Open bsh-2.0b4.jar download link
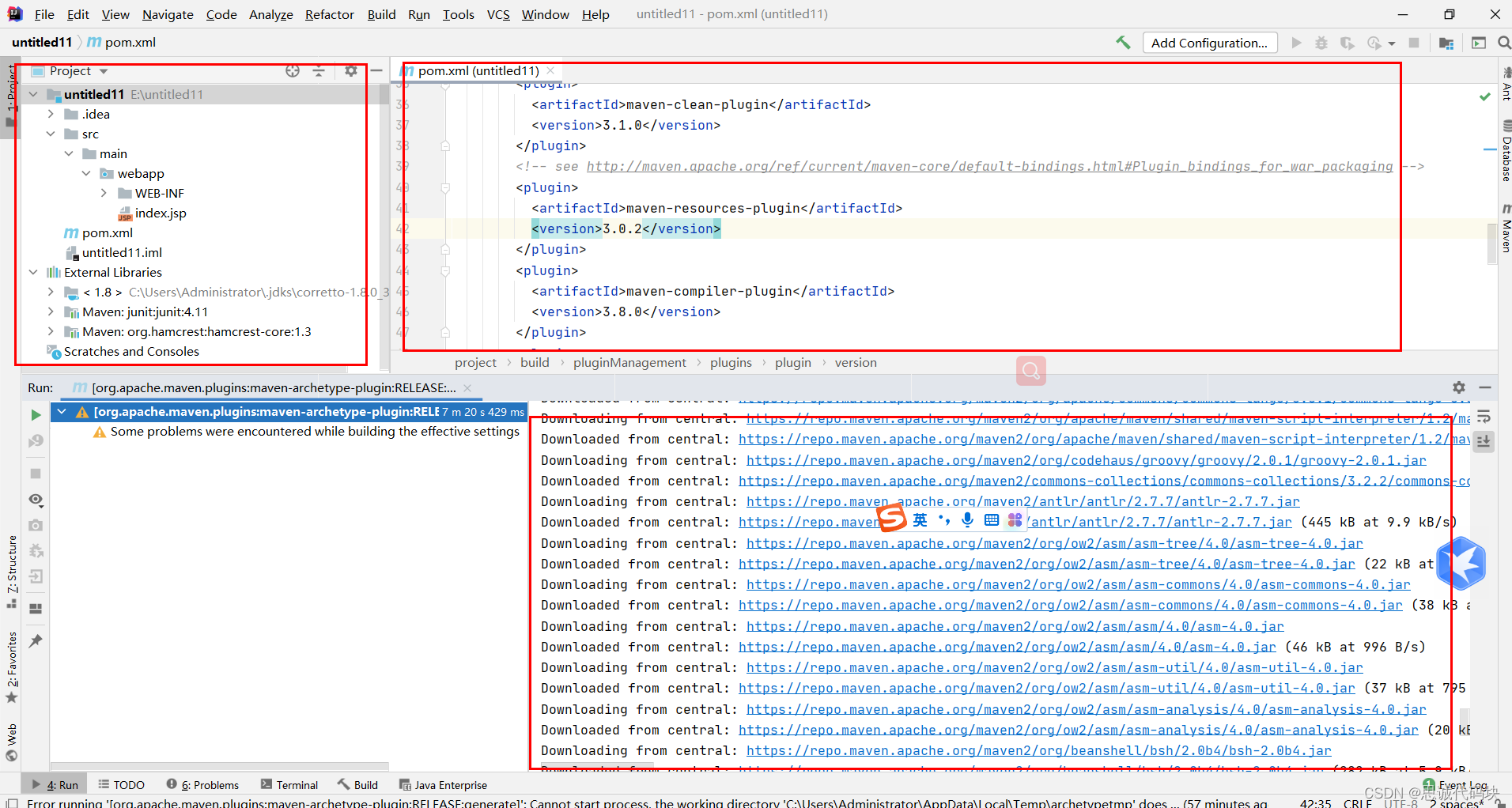 [x=1038, y=750]
